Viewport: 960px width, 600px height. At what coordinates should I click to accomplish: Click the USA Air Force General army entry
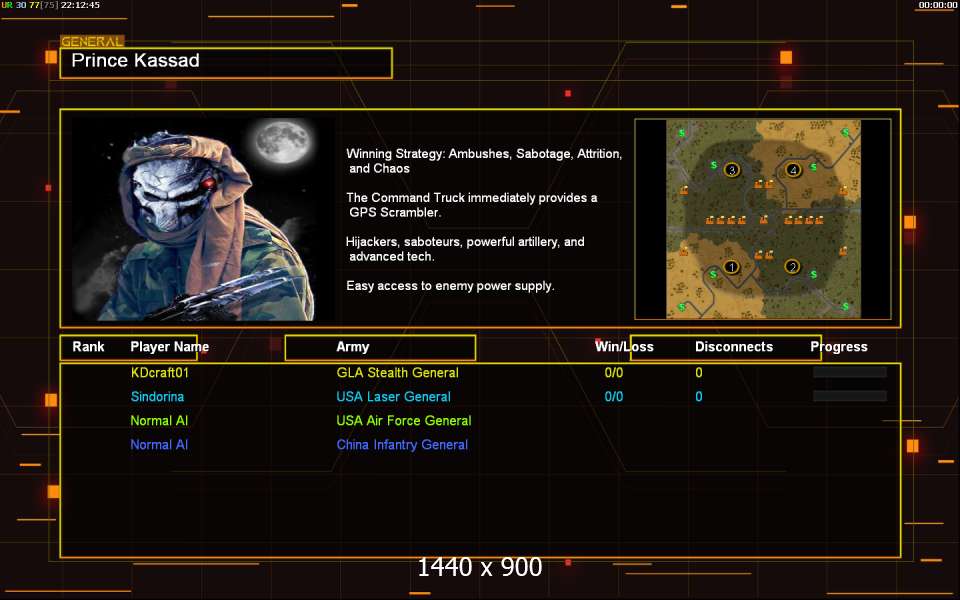pos(404,421)
